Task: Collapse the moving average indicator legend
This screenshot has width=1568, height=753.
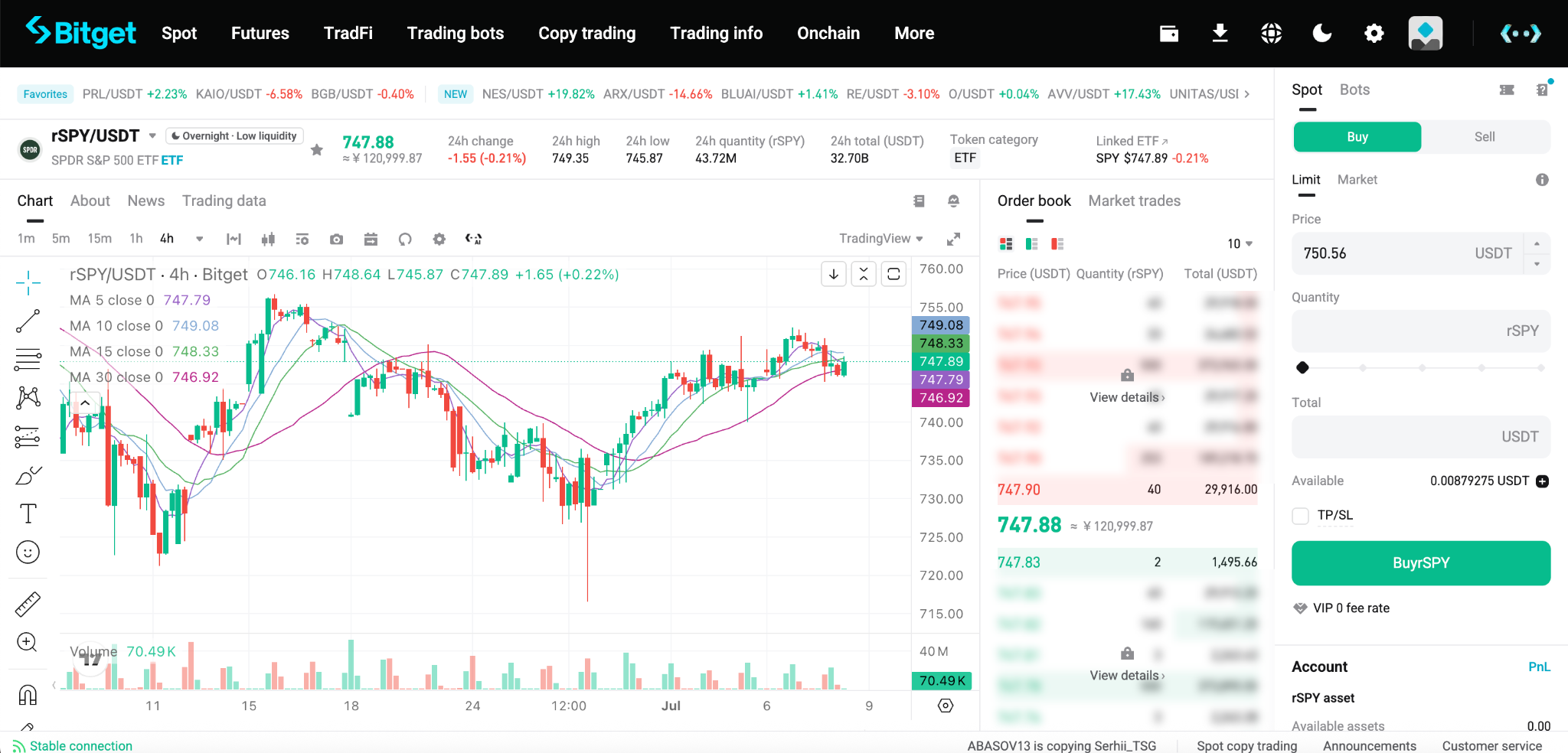Action: click(x=86, y=403)
